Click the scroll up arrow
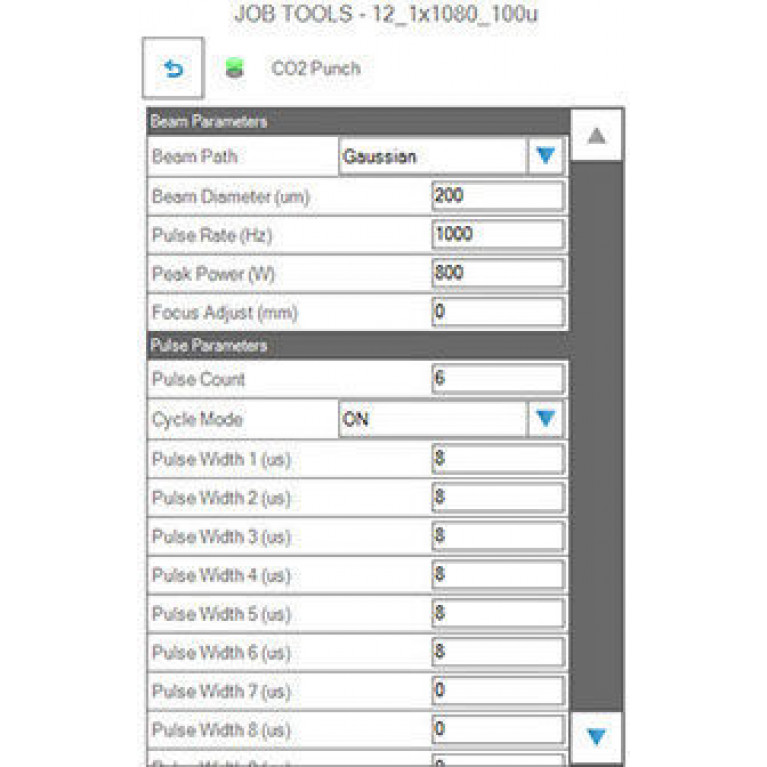The height and width of the screenshot is (767, 767). click(x=596, y=135)
